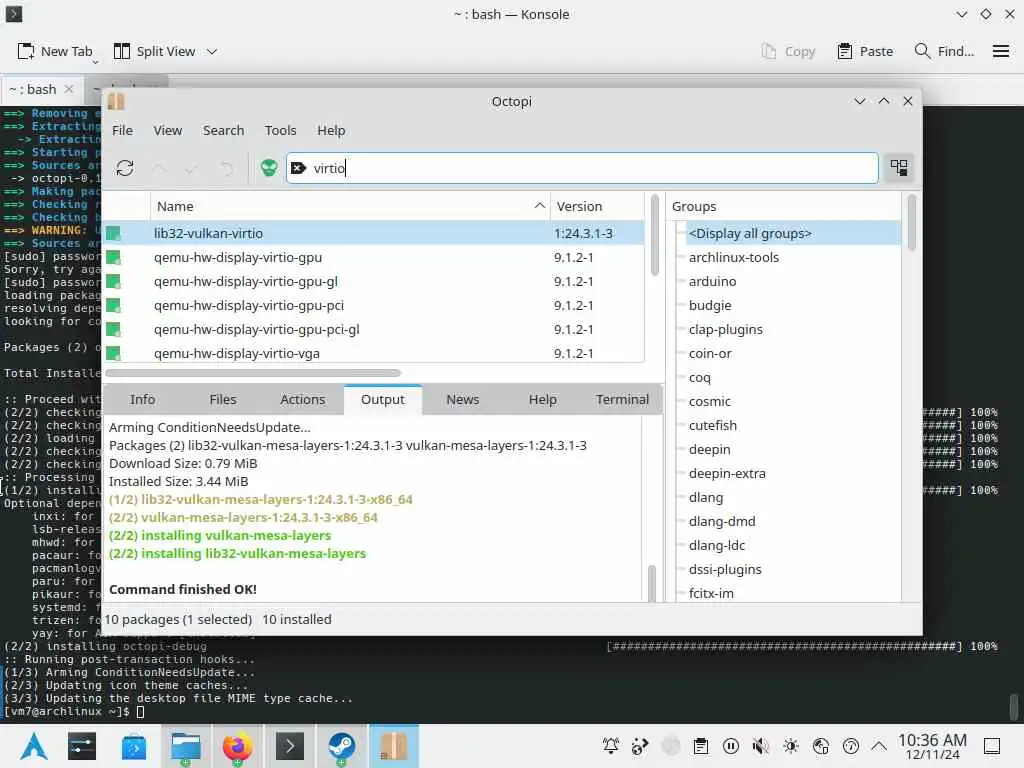1024x768 pixels.
Task: Show hidden system tray icons
Action: pos(880,746)
